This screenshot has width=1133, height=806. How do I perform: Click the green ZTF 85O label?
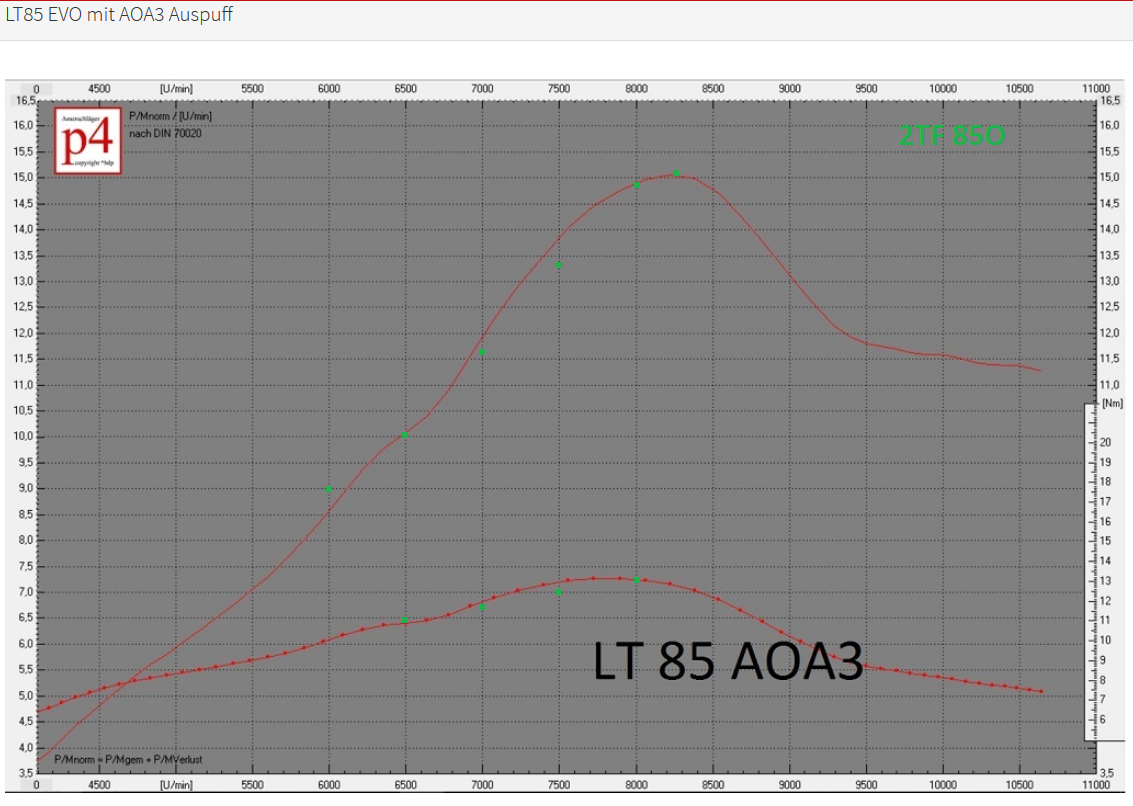951,136
